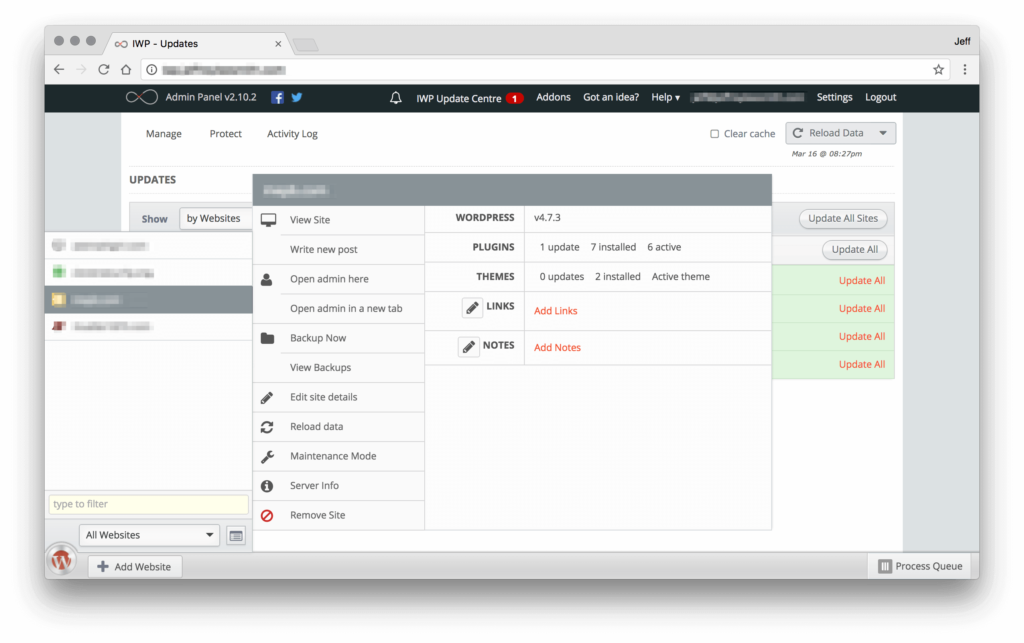Click the refresh icon beside Reload data

coord(267,427)
